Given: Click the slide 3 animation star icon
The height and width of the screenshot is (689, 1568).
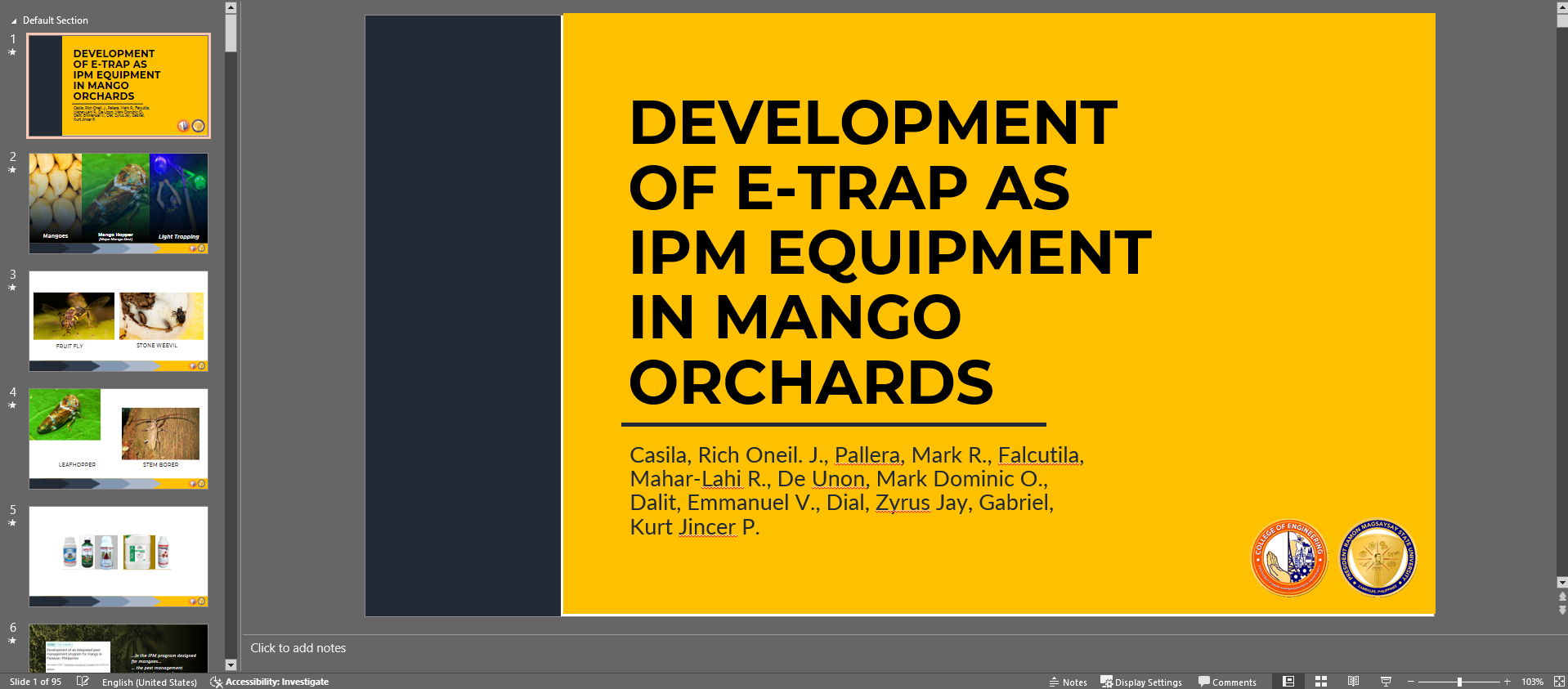Looking at the screenshot, I should 12,288.
